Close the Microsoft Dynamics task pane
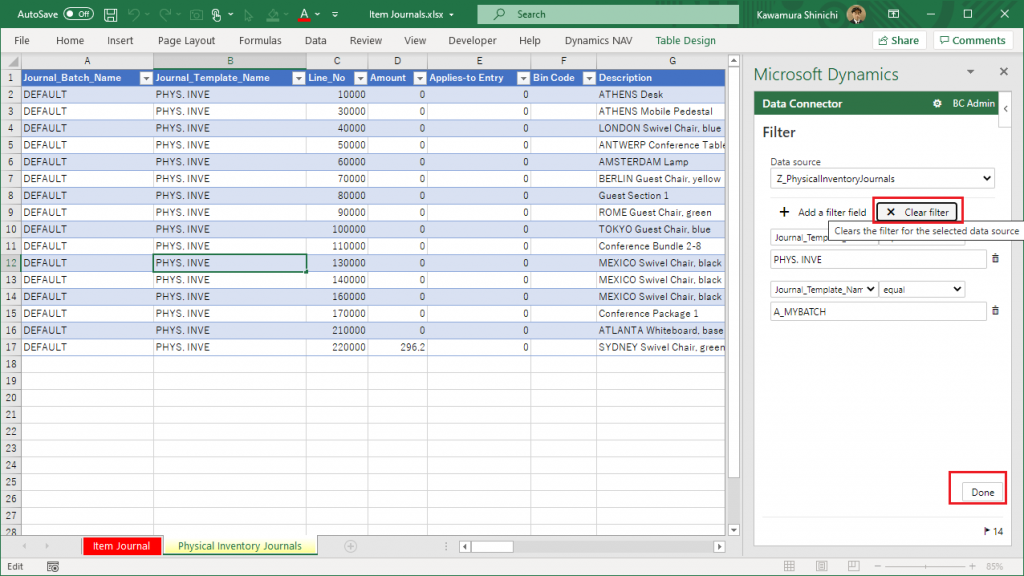This screenshot has height=576, width=1024. (x=1004, y=71)
